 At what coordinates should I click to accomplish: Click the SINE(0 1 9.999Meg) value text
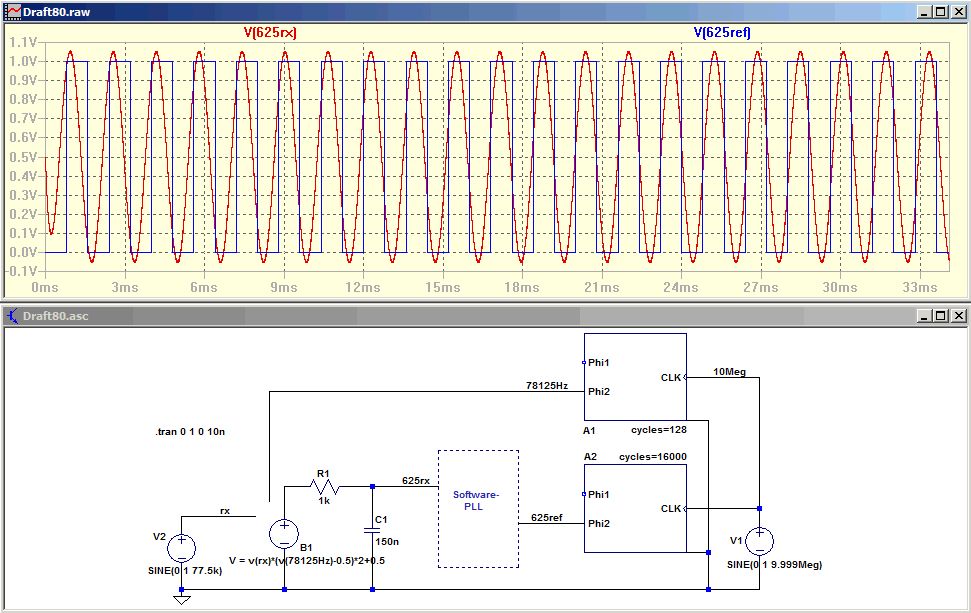(x=775, y=564)
